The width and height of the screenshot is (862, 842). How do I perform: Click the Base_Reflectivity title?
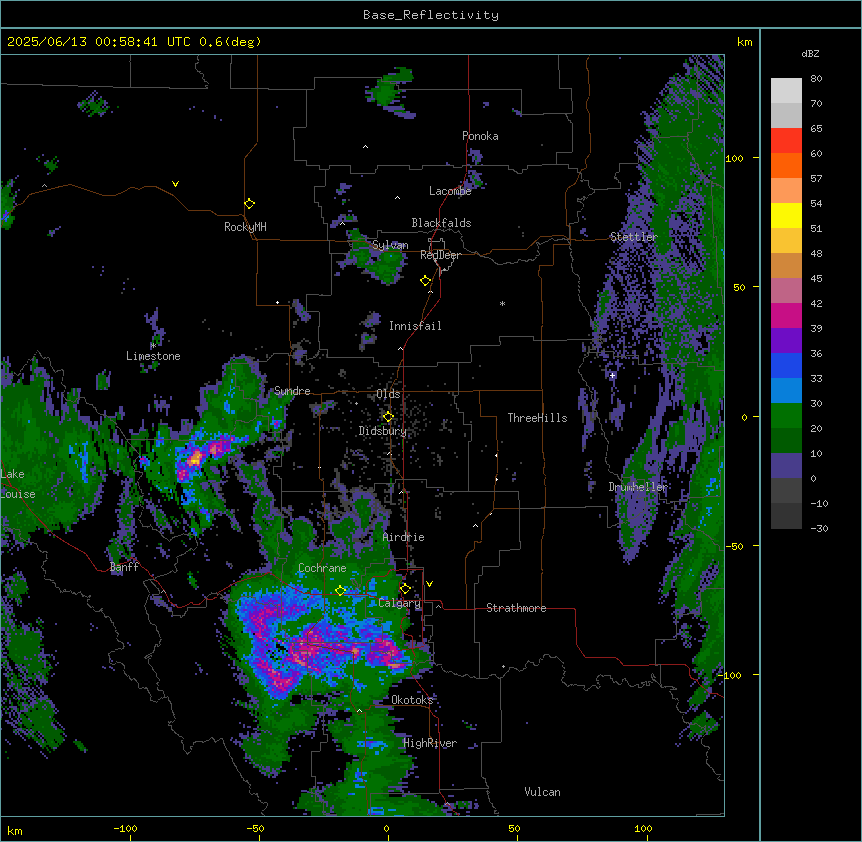click(431, 15)
